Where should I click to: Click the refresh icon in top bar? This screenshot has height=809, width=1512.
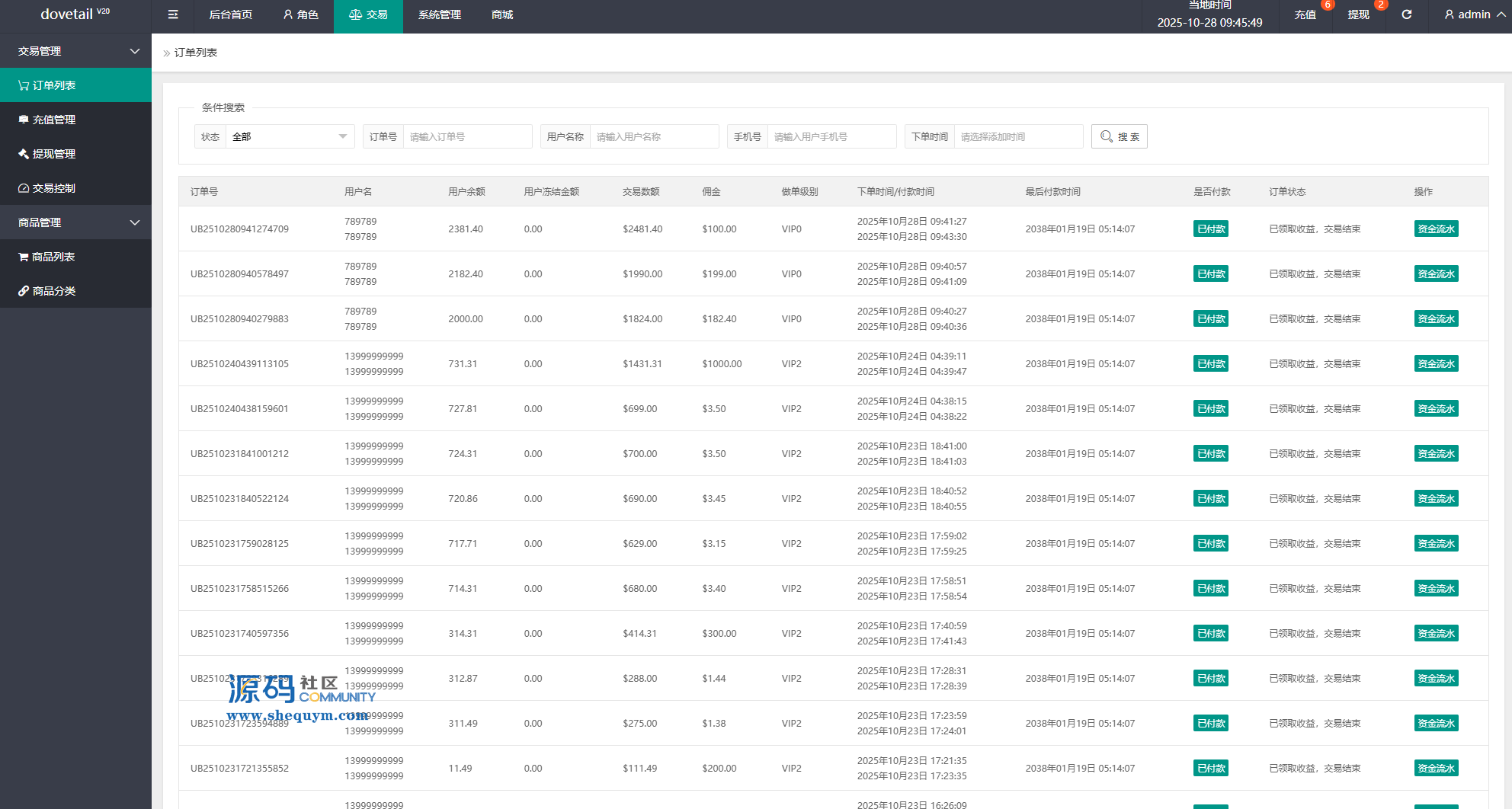coord(1406,14)
